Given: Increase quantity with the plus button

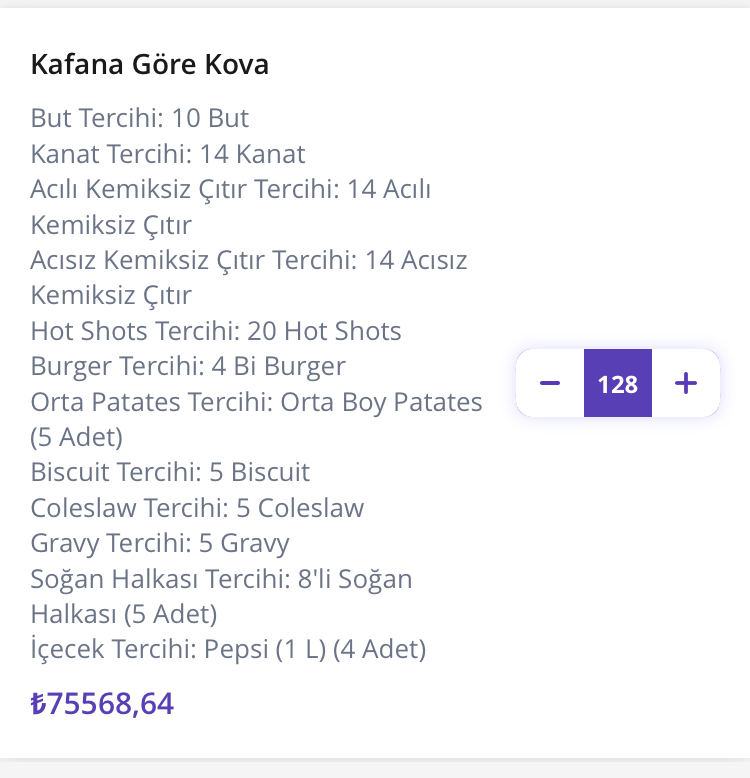Looking at the screenshot, I should [x=685, y=383].
